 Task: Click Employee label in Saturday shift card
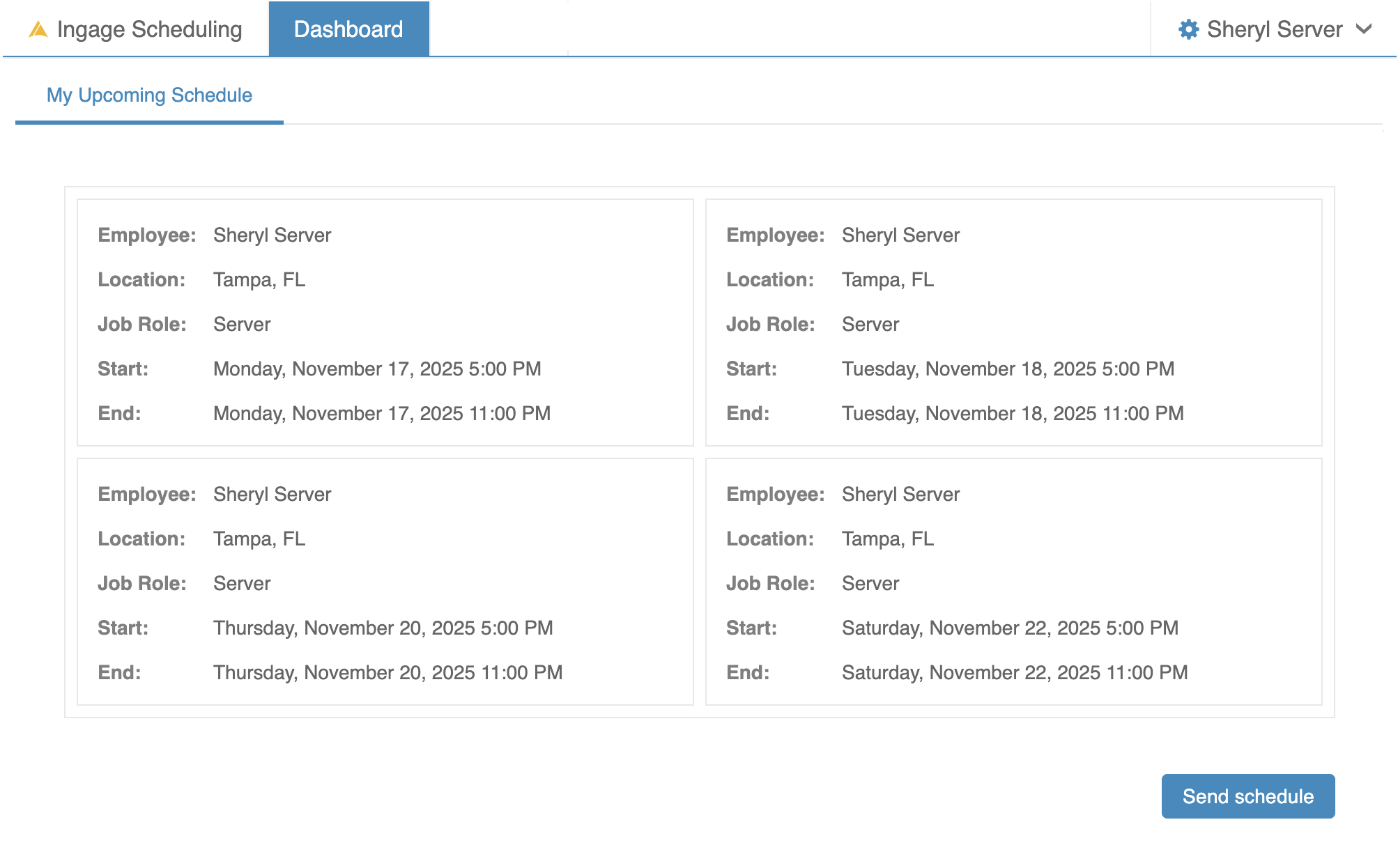point(775,495)
